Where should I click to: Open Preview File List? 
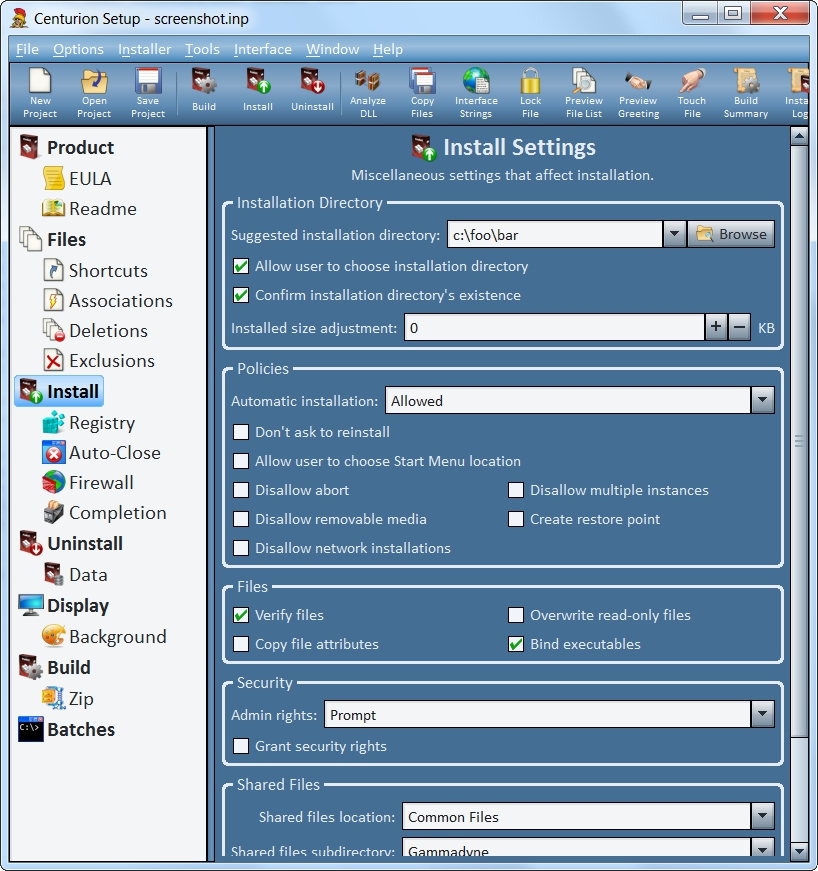(x=584, y=93)
